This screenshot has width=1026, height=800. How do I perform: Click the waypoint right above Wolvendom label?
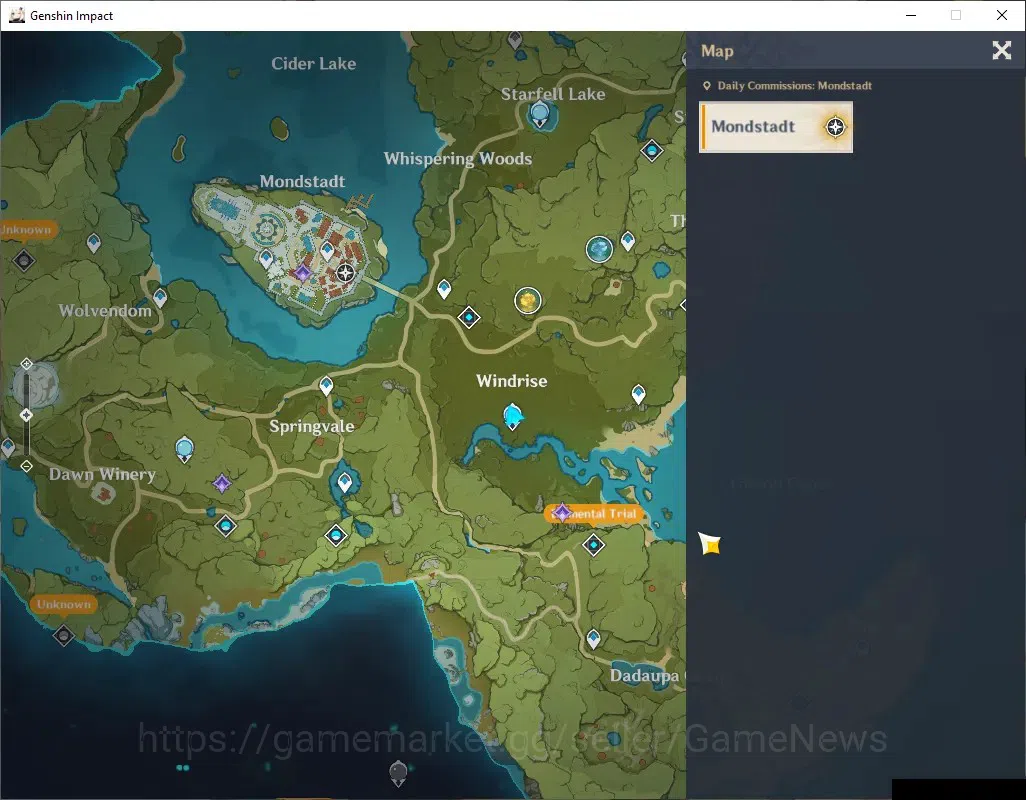click(160, 298)
